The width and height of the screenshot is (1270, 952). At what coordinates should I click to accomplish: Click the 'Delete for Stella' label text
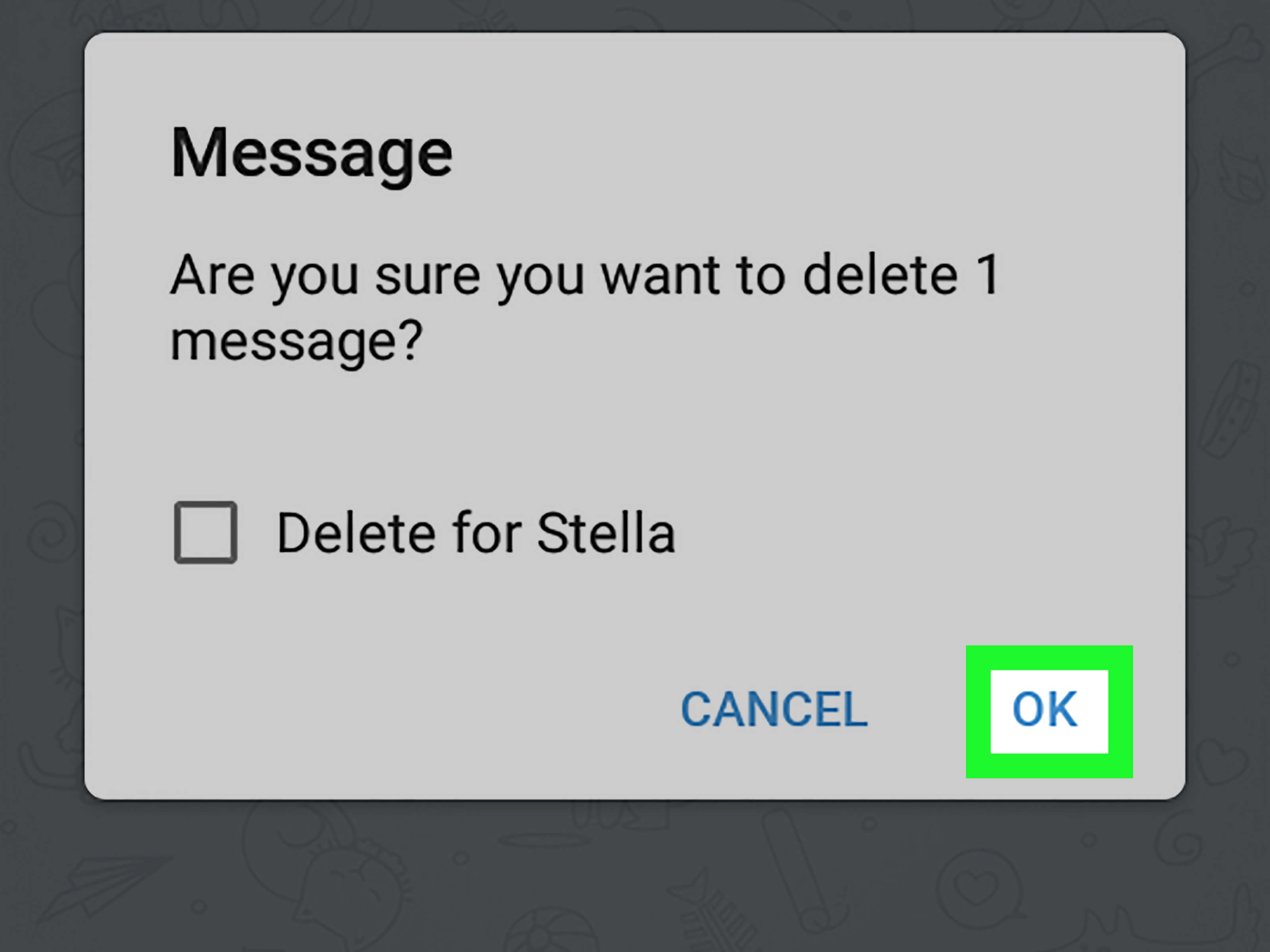click(475, 533)
